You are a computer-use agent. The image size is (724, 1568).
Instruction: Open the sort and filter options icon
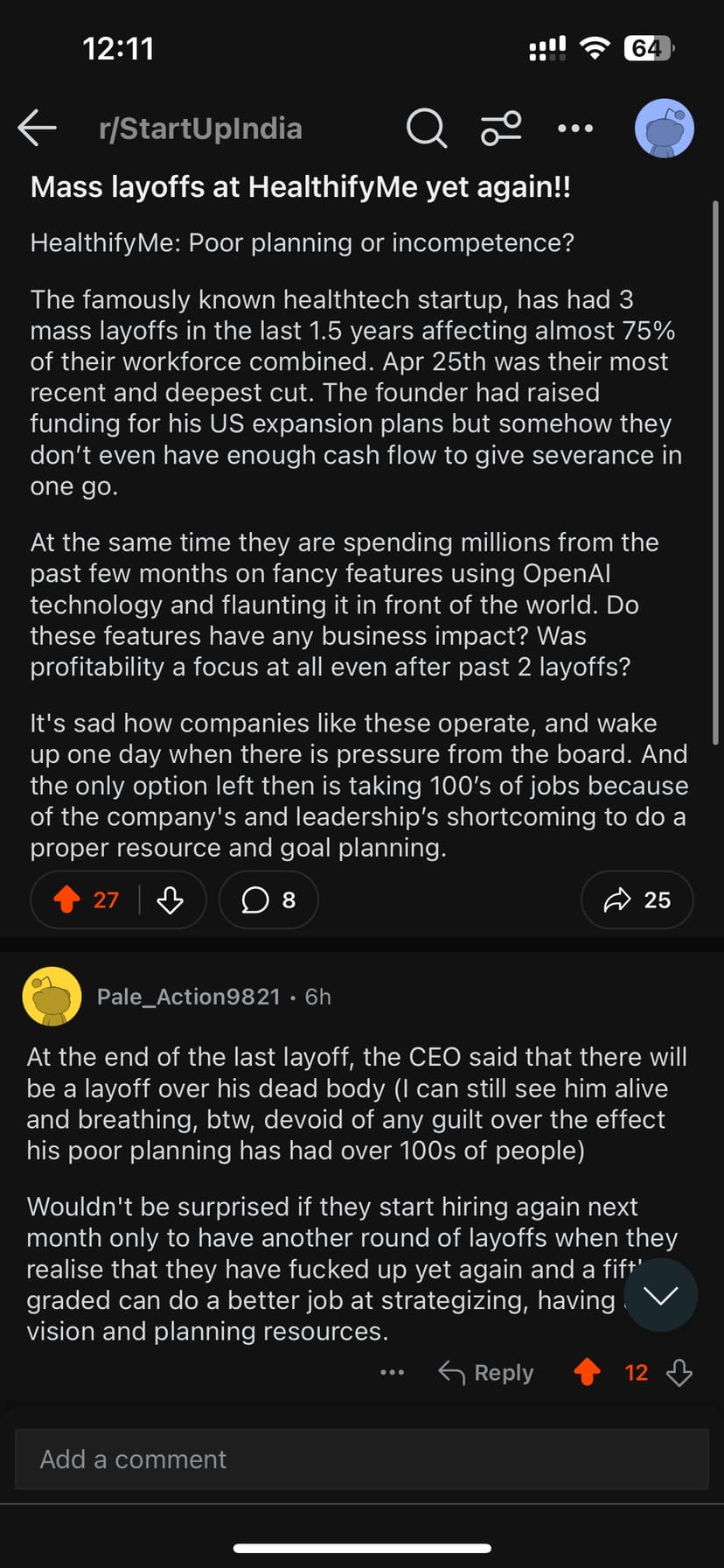tap(501, 129)
